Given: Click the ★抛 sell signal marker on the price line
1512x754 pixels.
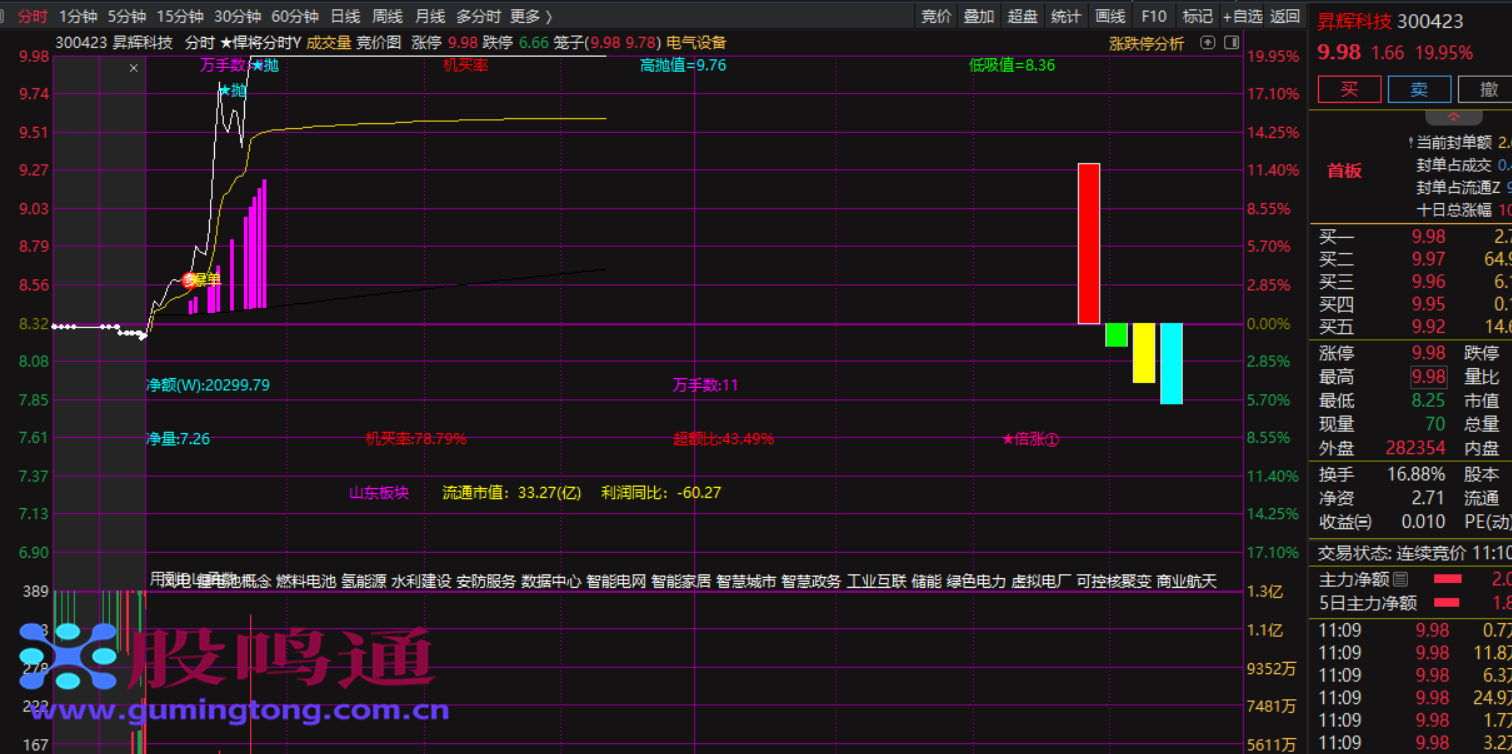Looking at the screenshot, I should (231, 91).
